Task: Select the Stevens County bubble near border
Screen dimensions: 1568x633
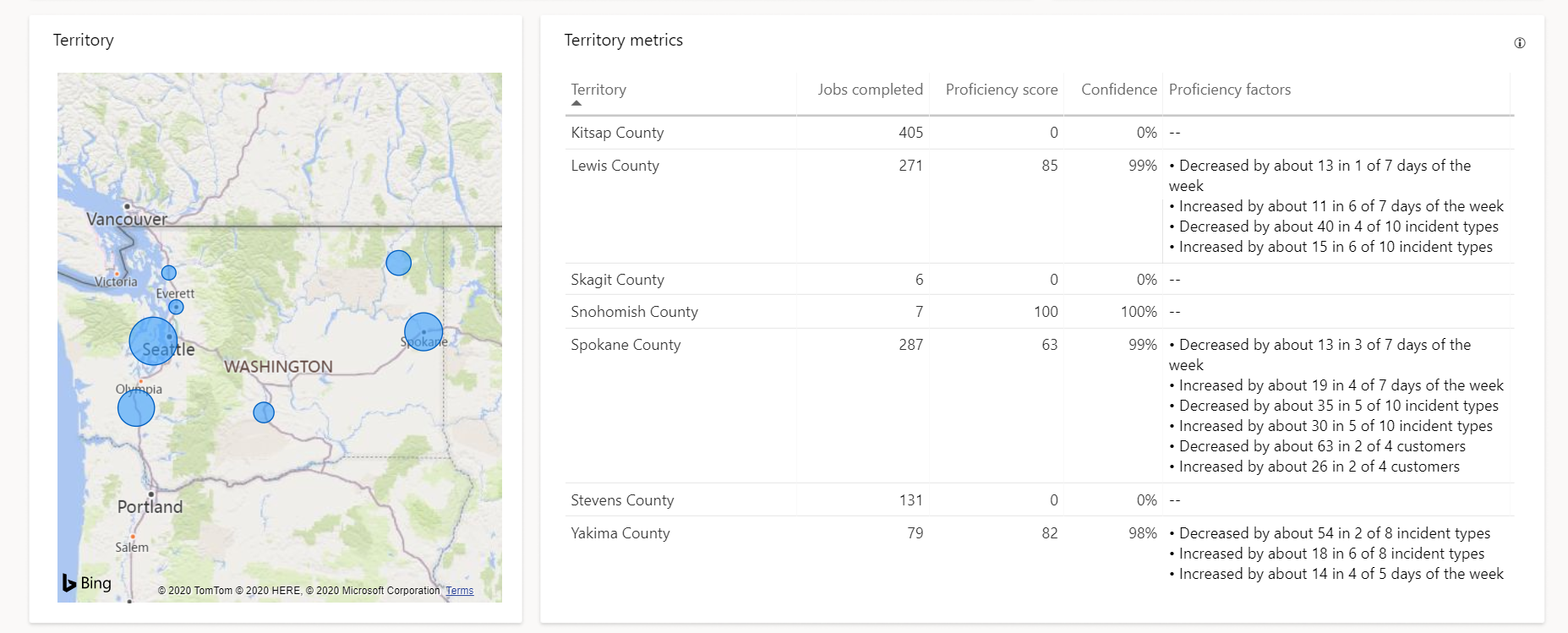Action: (x=398, y=263)
